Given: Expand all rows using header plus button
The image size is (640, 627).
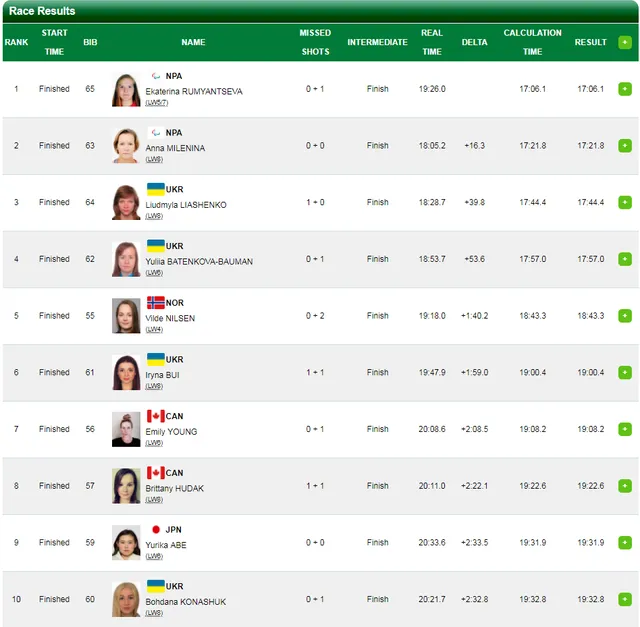Looking at the screenshot, I should point(625,42).
